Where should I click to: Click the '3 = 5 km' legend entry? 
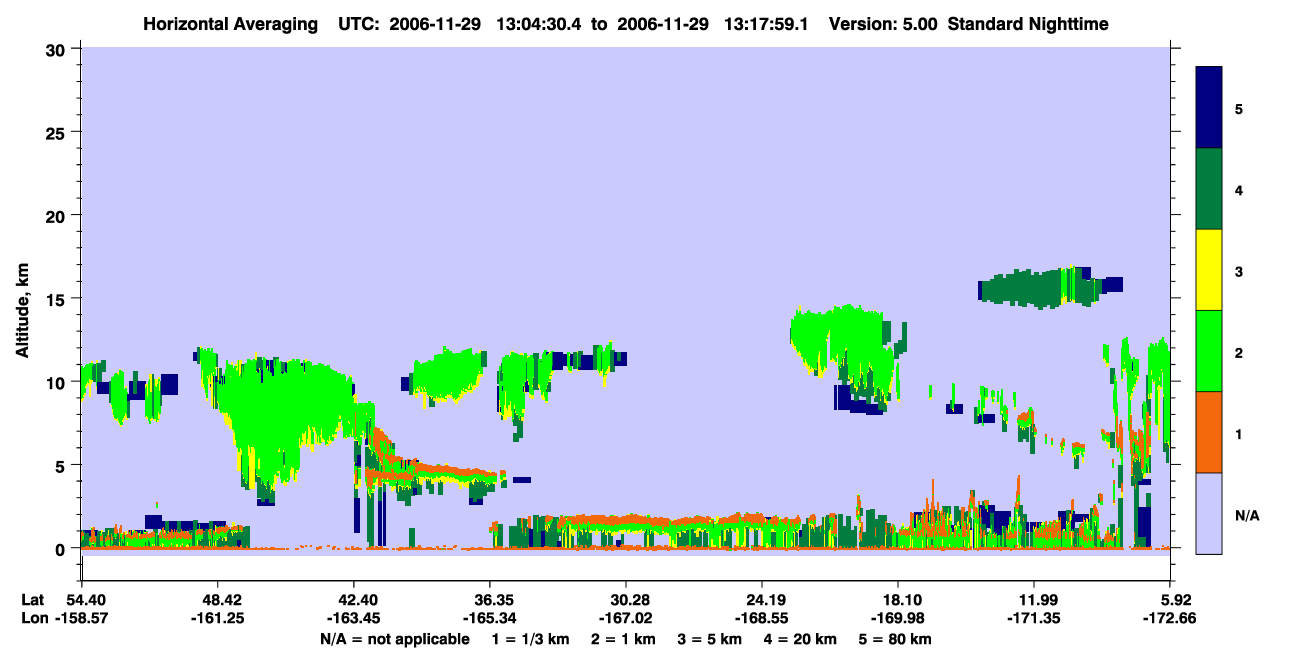point(709,639)
